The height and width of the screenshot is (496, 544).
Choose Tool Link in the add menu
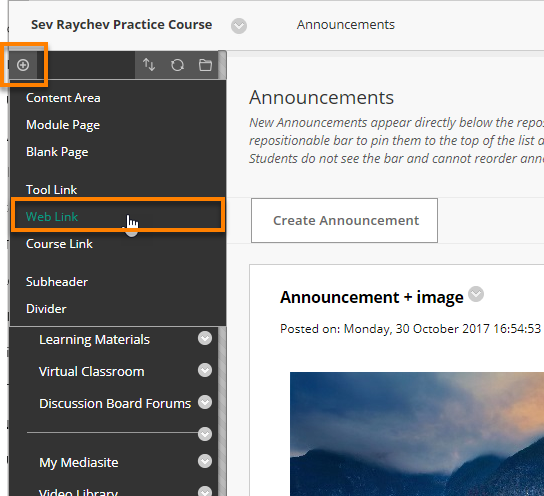click(51, 190)
